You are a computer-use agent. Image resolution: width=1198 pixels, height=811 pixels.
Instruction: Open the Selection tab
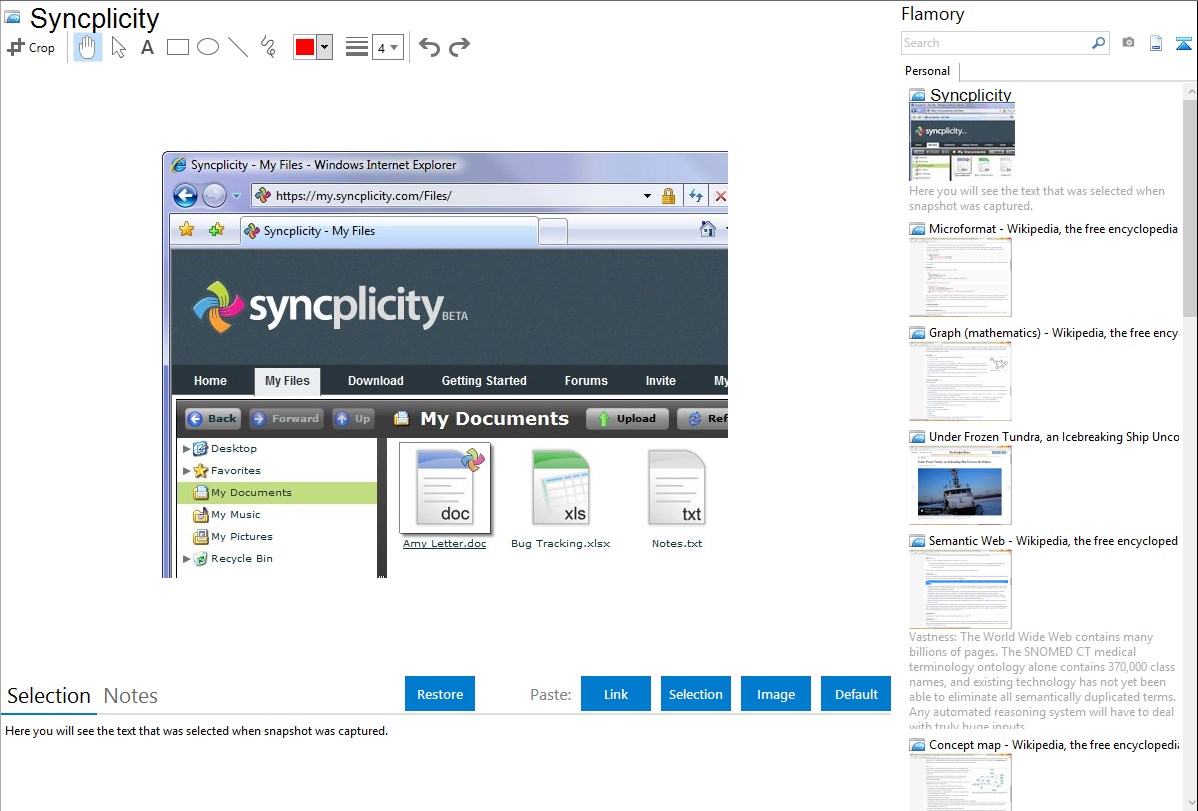(x=49, y=696)
